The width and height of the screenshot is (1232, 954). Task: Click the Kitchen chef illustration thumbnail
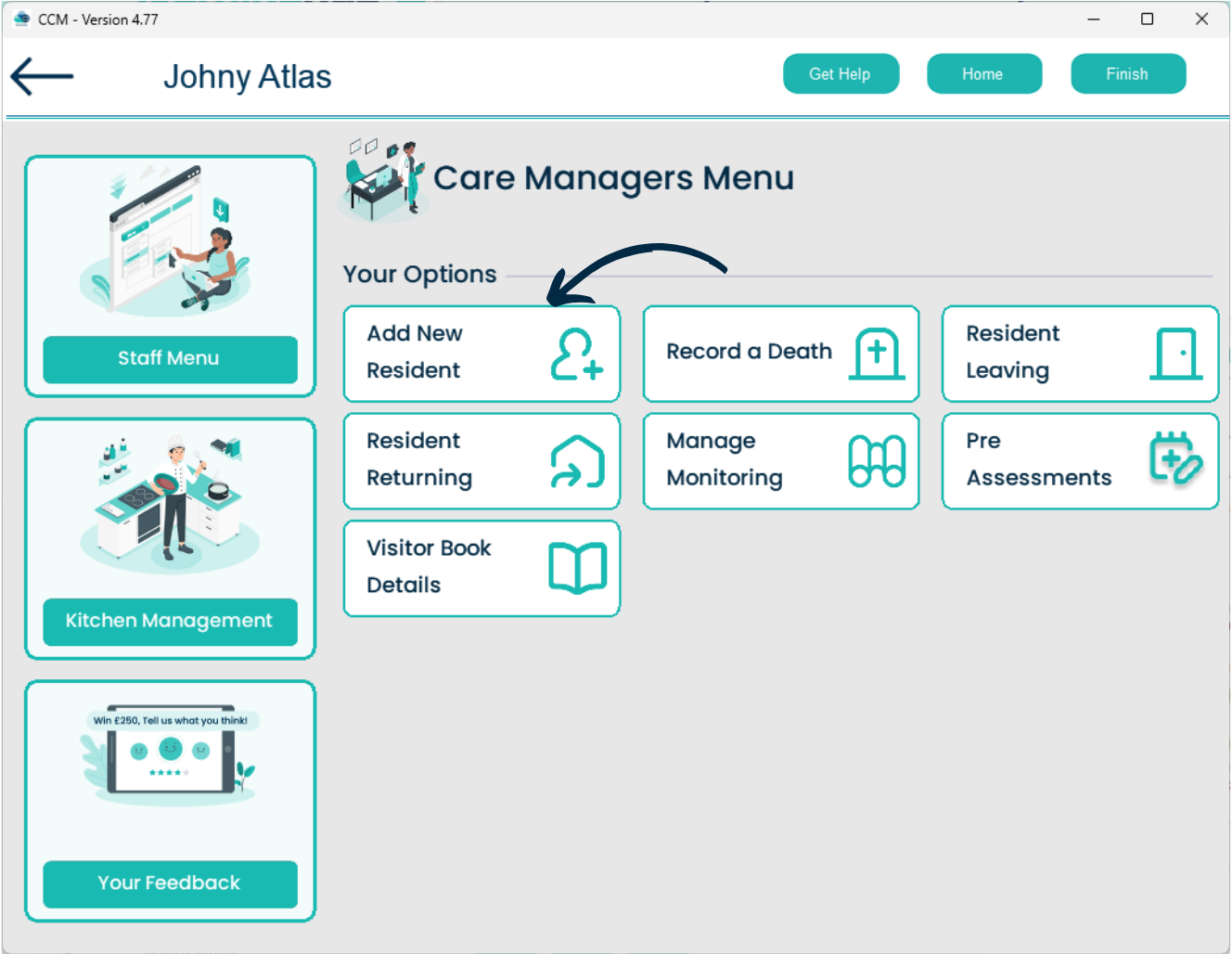click(x=170, y=505)
